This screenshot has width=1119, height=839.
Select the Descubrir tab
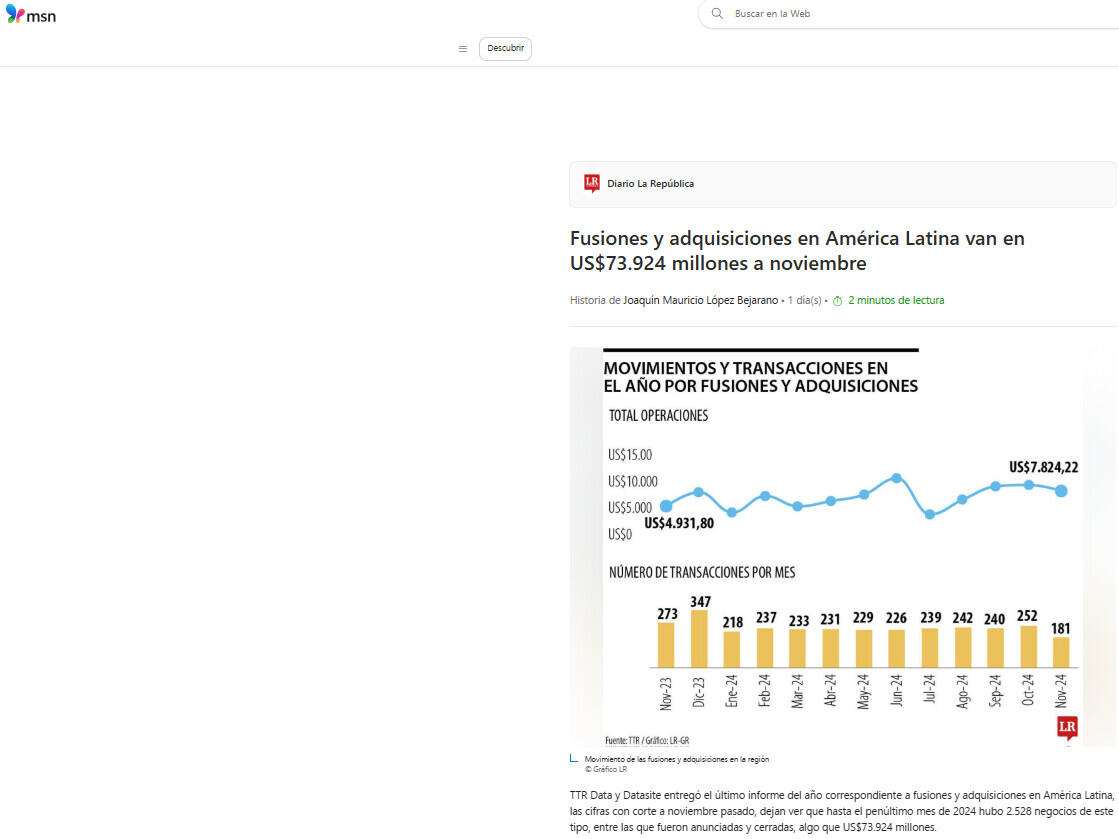[x=505, y=49]
